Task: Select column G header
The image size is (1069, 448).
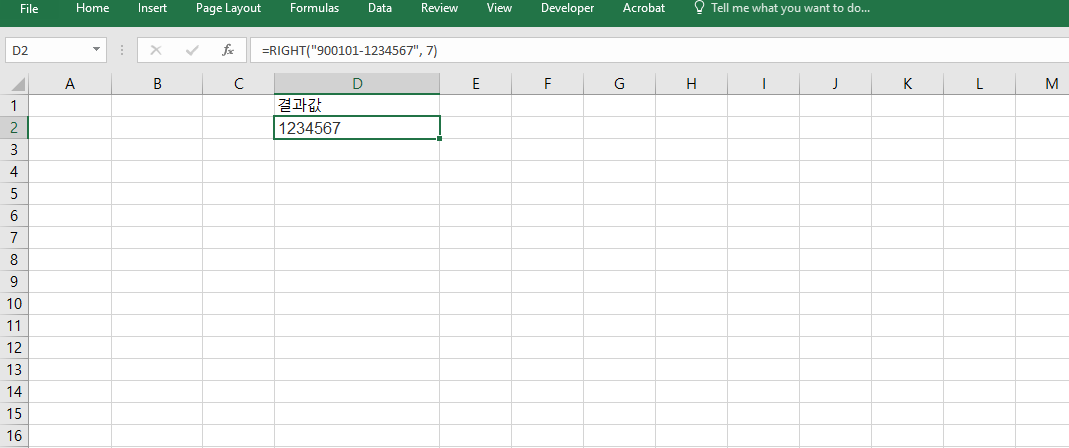Action: pyautogui.click(x=619, y=84)
